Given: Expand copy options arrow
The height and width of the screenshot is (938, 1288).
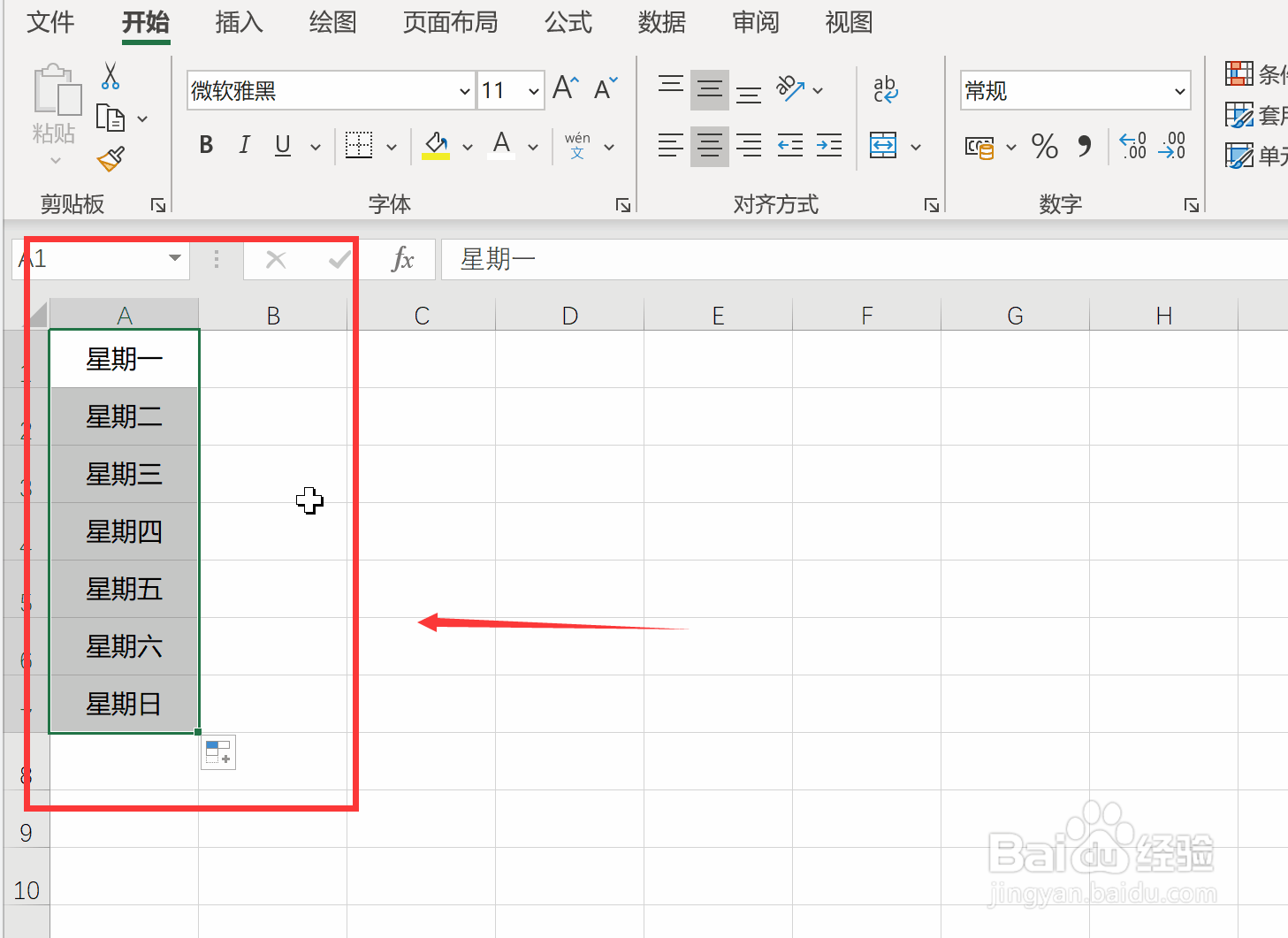Looking at the screenshot, I should (142, 118).
